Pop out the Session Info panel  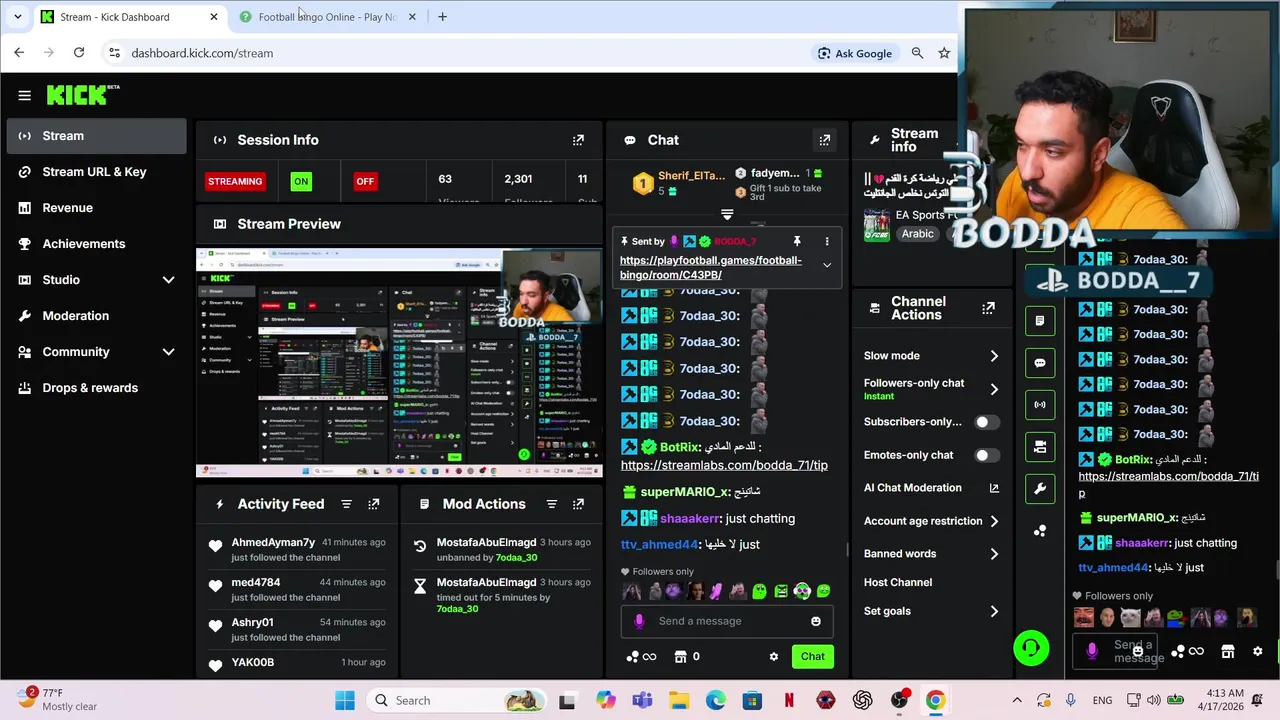[578, 140]
